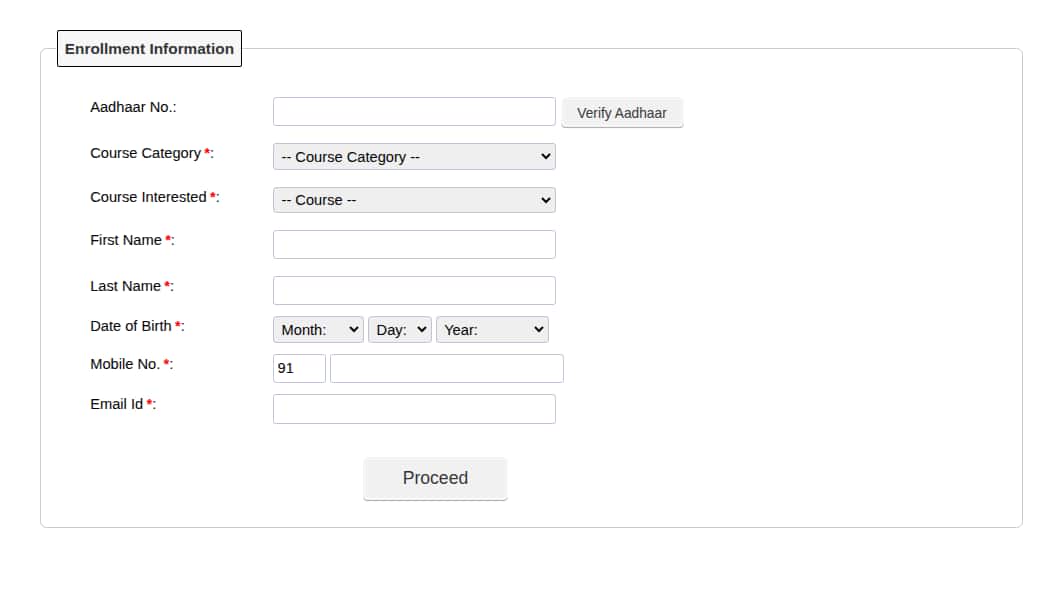Focus the First Name text box
Screen dimensions: 1060x610
(x=414, y=245)
